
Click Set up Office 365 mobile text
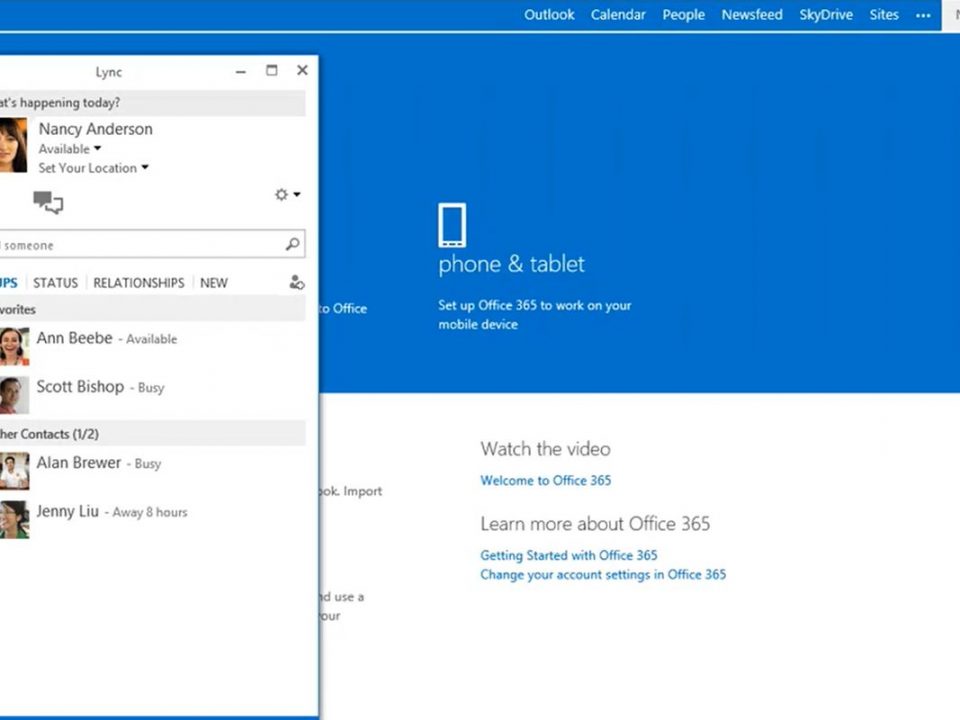534,315
